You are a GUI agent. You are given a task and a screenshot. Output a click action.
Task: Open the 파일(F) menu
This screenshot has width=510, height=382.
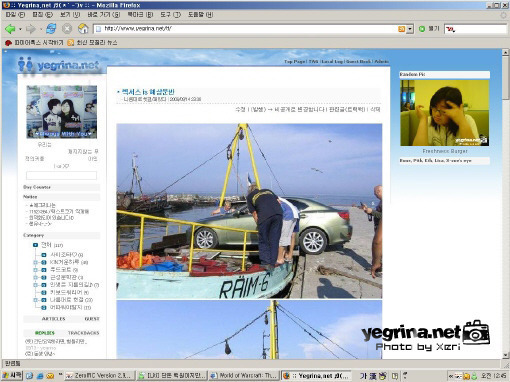[15, 15]
